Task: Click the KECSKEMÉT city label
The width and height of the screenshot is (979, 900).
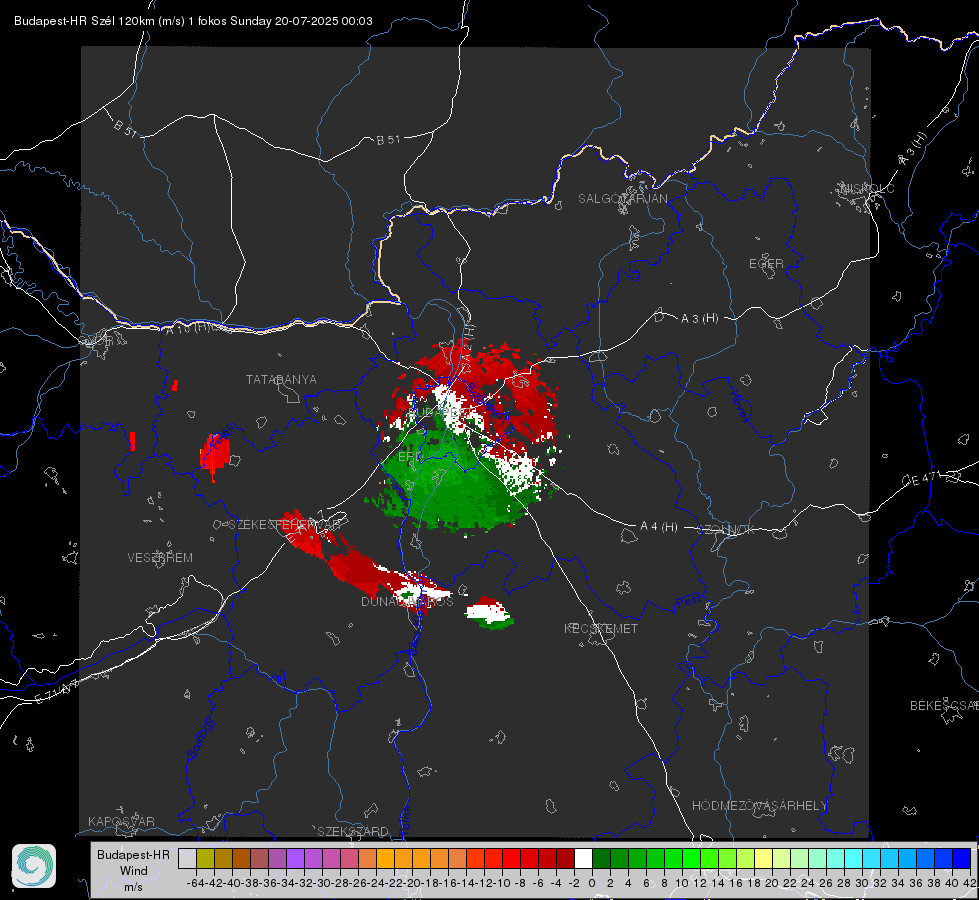Action: click(601, 628)
